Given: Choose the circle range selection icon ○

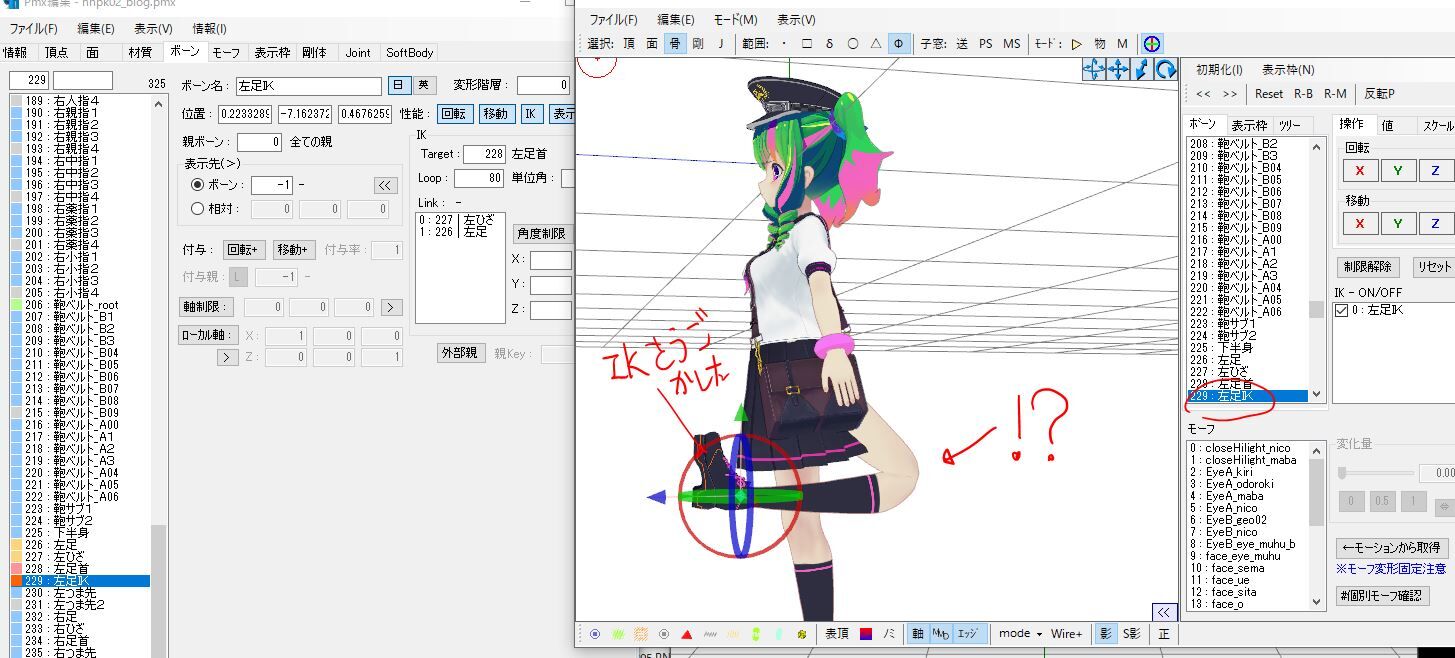Looking at the screenshot, I should pos(853,44).
